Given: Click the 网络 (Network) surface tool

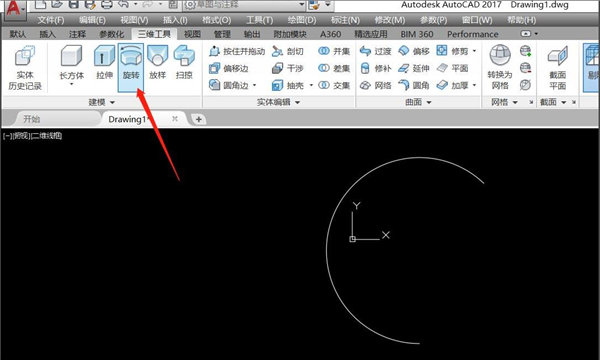Looking at the screenshot, I should click(375, 85).
